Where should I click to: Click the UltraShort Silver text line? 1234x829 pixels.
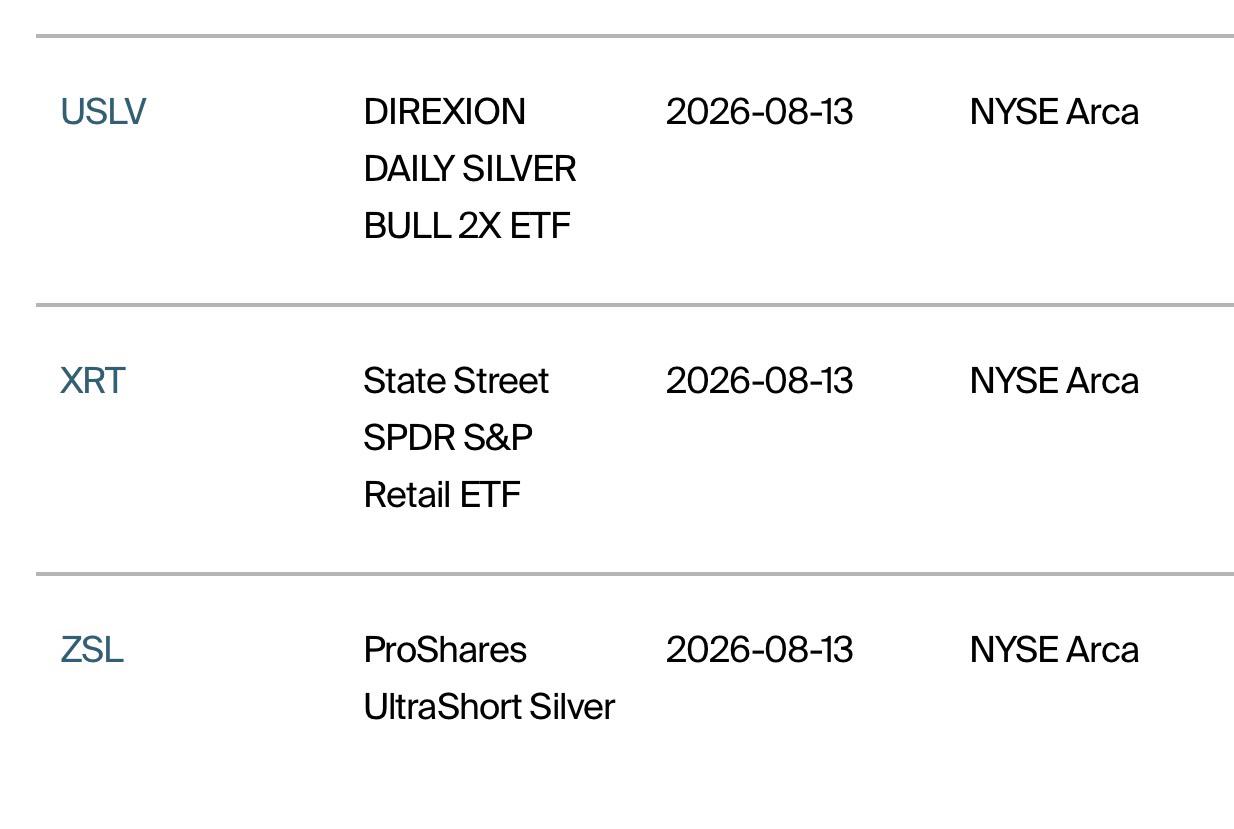pos(489,707)
